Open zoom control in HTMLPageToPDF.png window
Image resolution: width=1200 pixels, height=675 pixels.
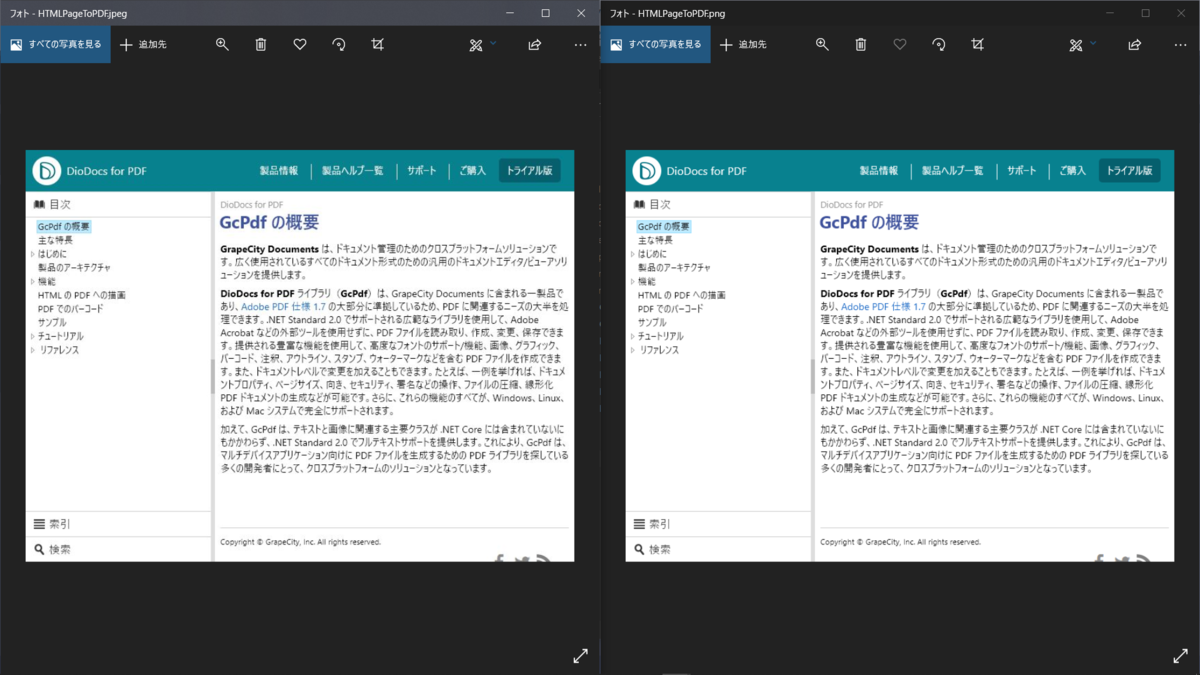point(822,45)
